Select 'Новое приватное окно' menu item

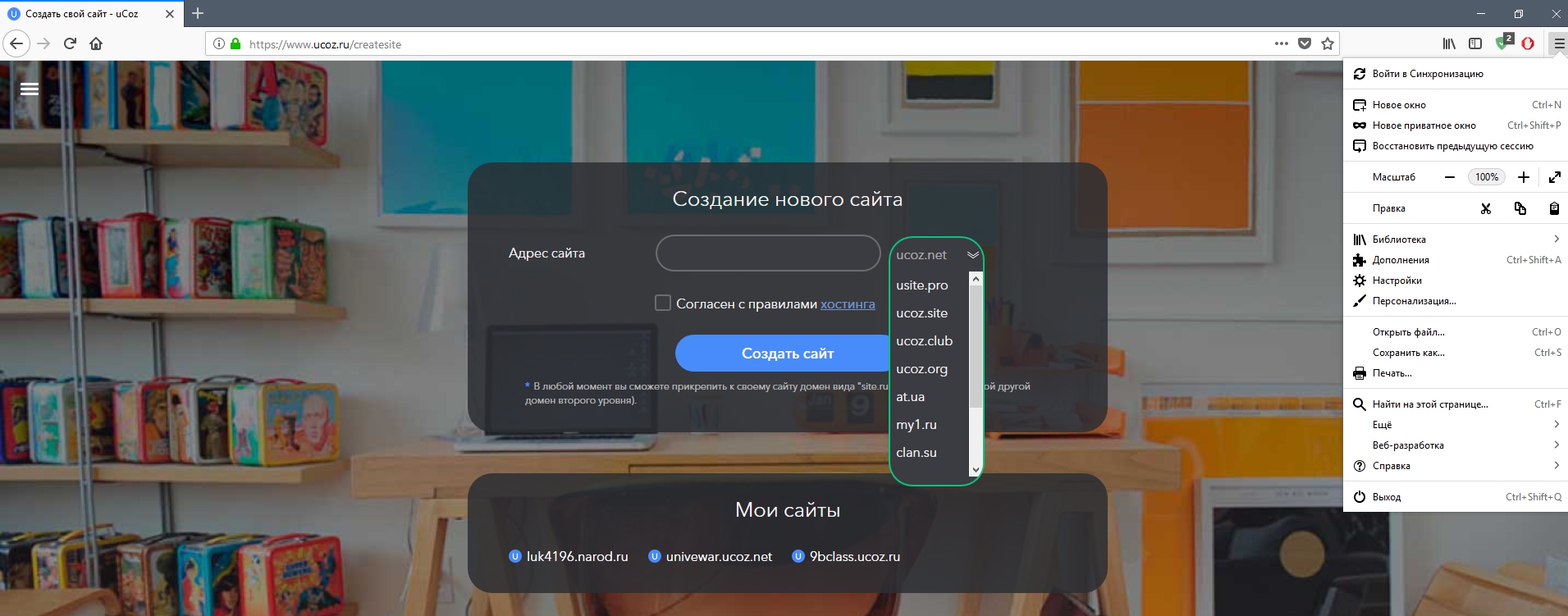pyautogui.click(x=1456, y=125)
